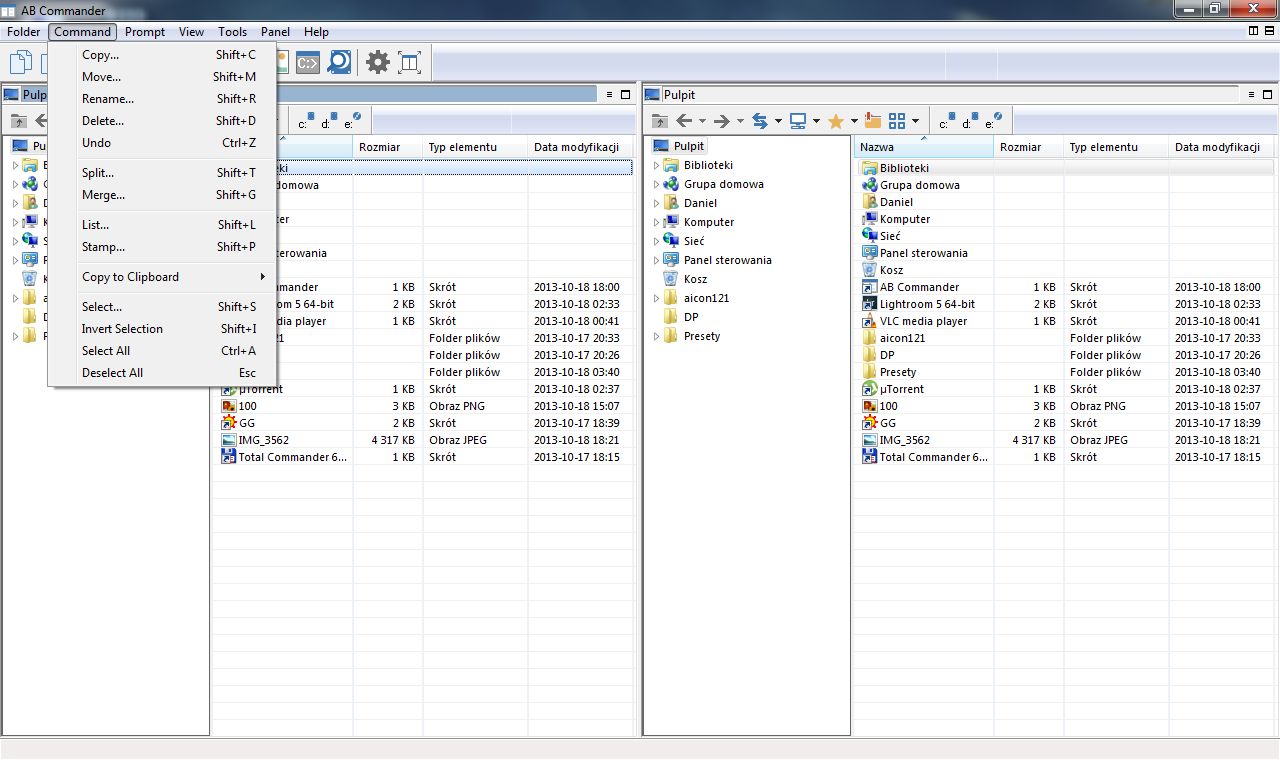
Task: Open forward history dropdown in right panel
Action: pos(740,122)
